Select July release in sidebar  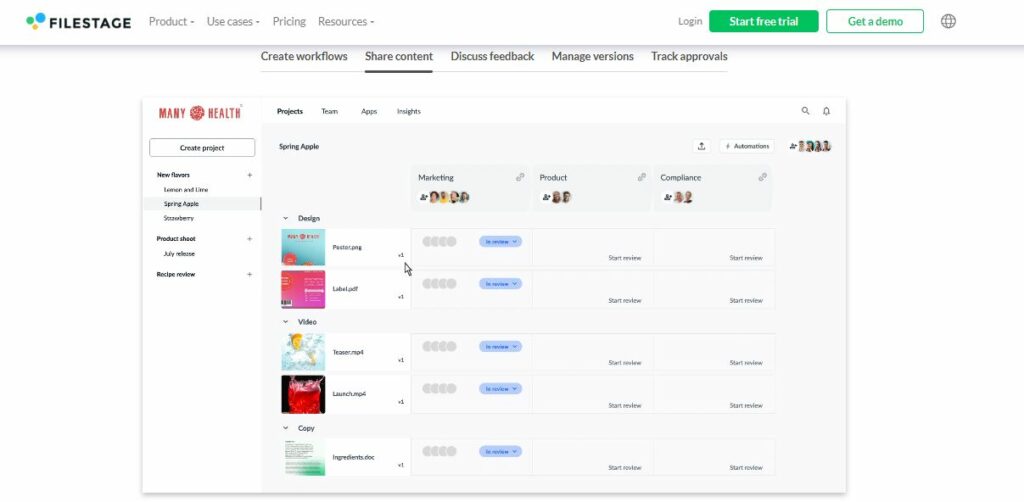[x=179, y=253]
